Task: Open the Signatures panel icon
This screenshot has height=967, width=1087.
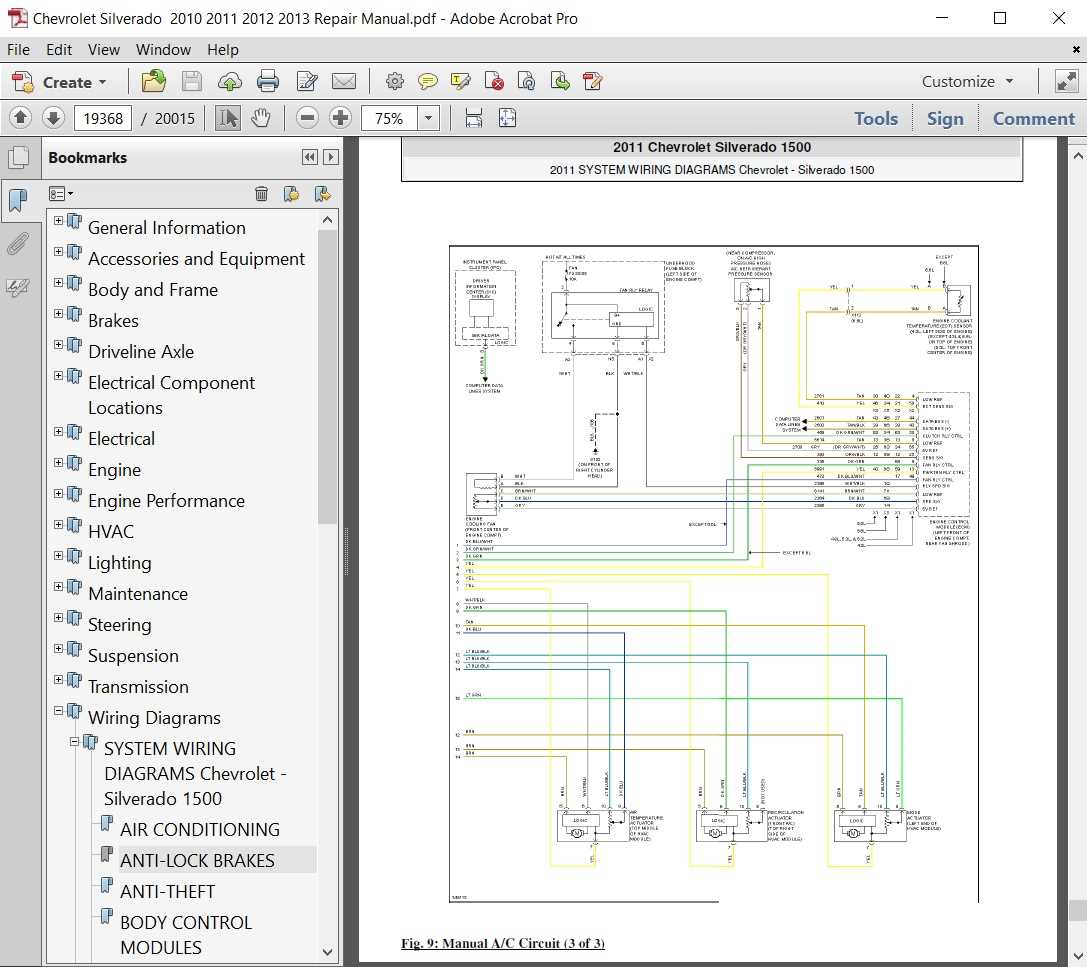Action: click(x=18, y=287)
